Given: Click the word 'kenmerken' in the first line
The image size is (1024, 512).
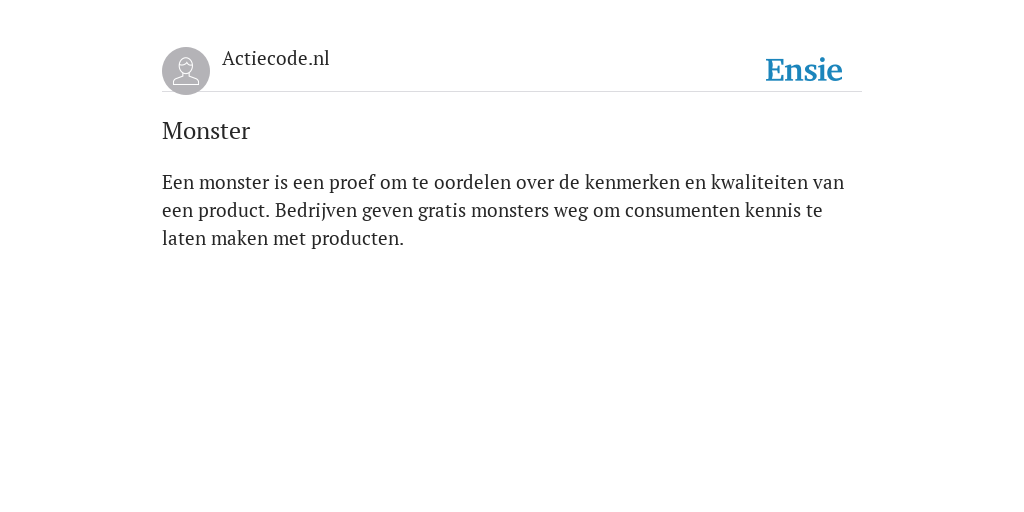Looking at the screenshot, I should pos(632,182).
